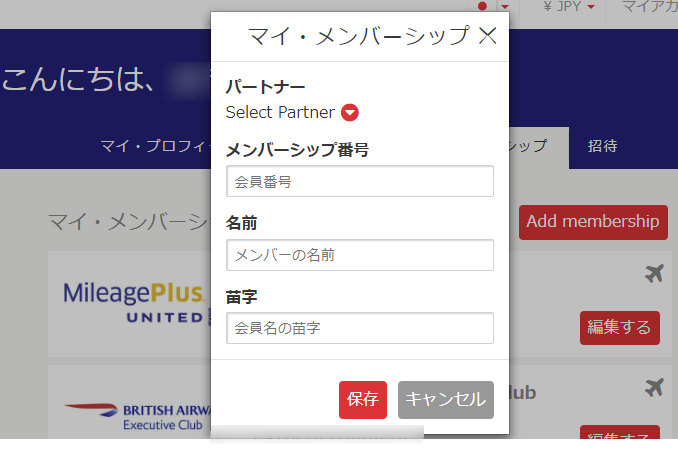
Task: Click the Add membership button
Action: click(x=593, y=222)
